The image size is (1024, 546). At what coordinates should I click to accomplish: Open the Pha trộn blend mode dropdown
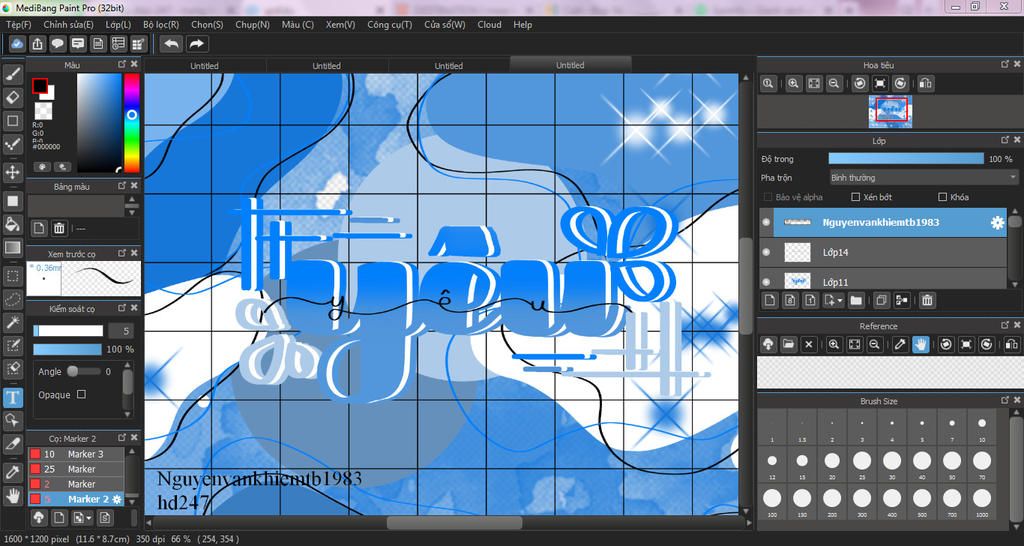pyautogui.click(x=923, y=178)
